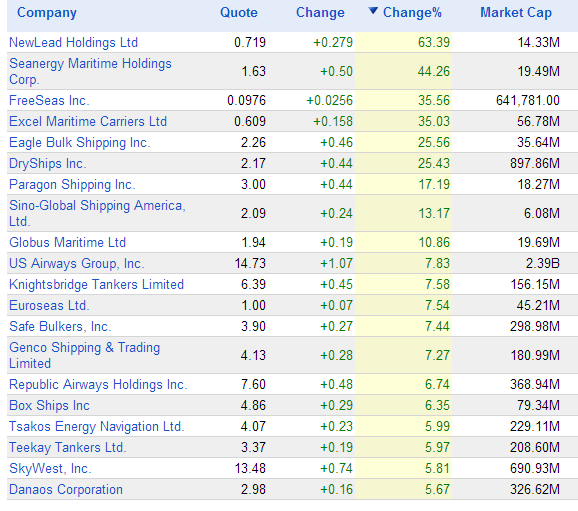
Task: Select FreeSeas market cap 641,781.00
Action: (528, 100)
